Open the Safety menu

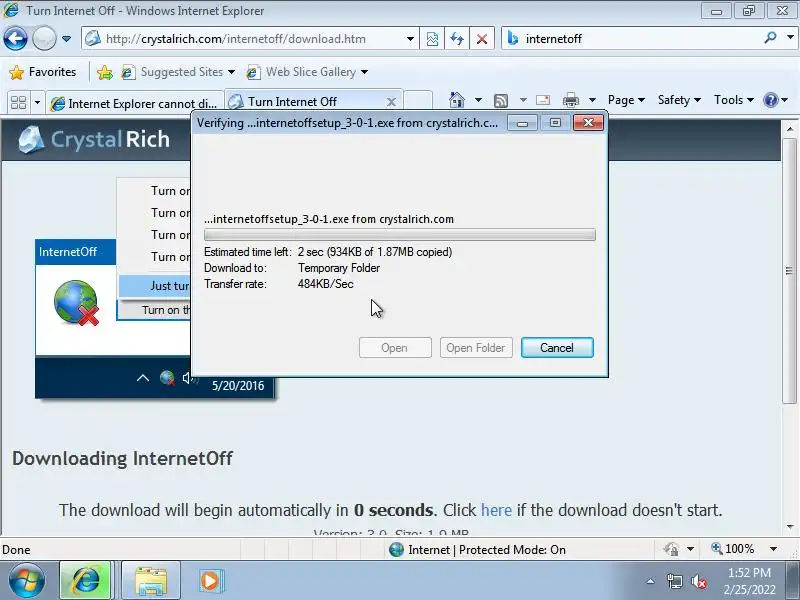[679, 100]
